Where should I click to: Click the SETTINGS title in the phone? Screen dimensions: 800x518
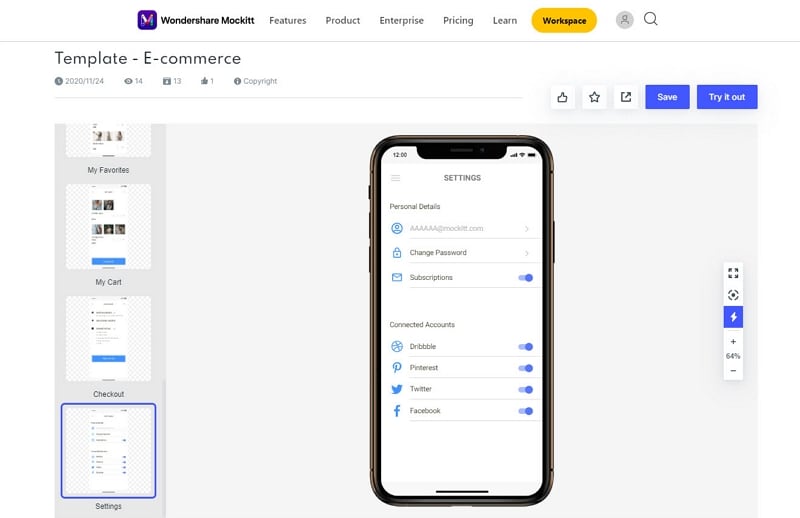[x=462, y=178]
